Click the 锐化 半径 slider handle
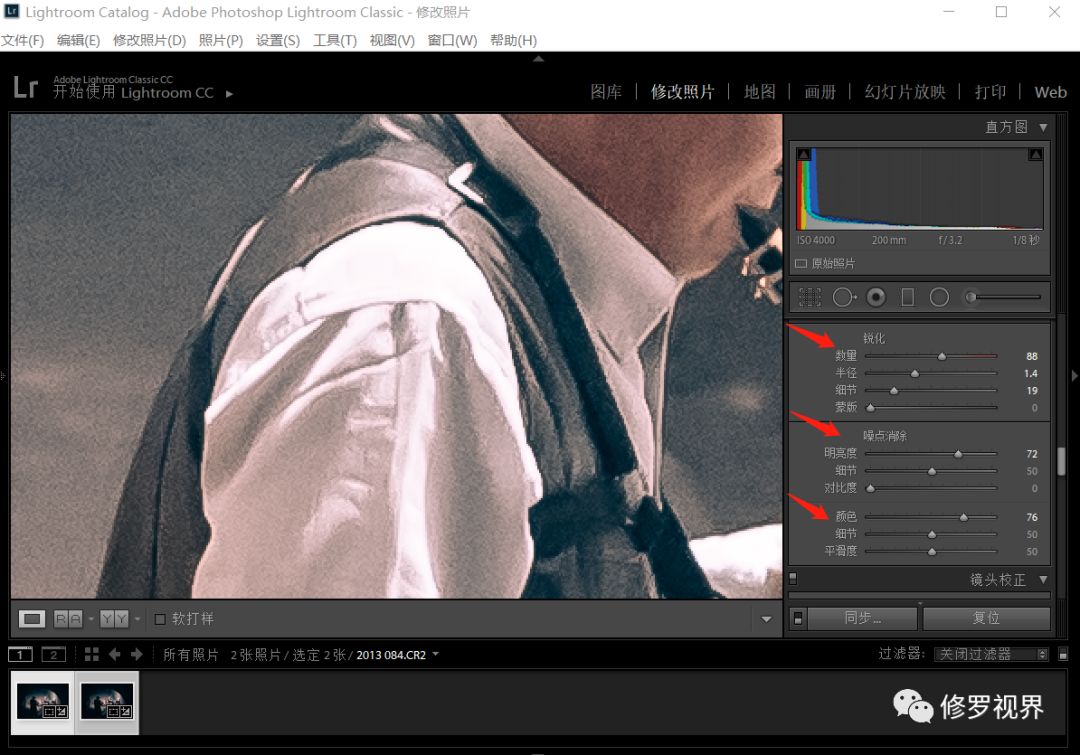1080x755 pixels. point(915,373)
